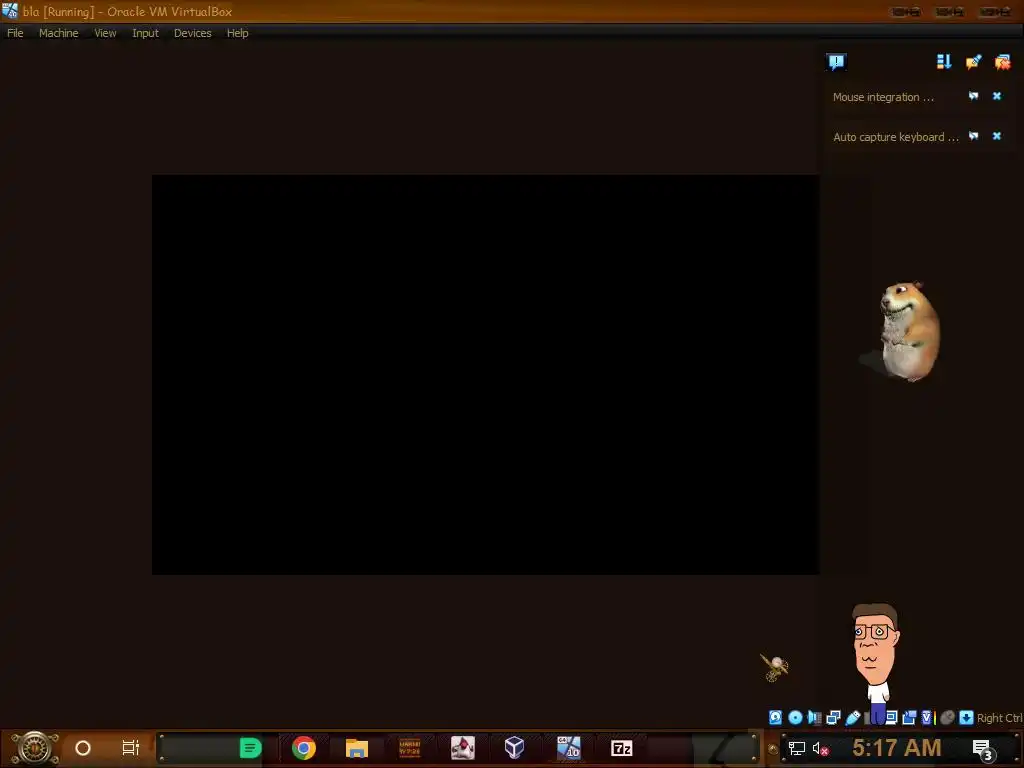Open the taskbar app with 10 badge
The width and height of the screenshot is (1024, 768).
tap(568, 748)
